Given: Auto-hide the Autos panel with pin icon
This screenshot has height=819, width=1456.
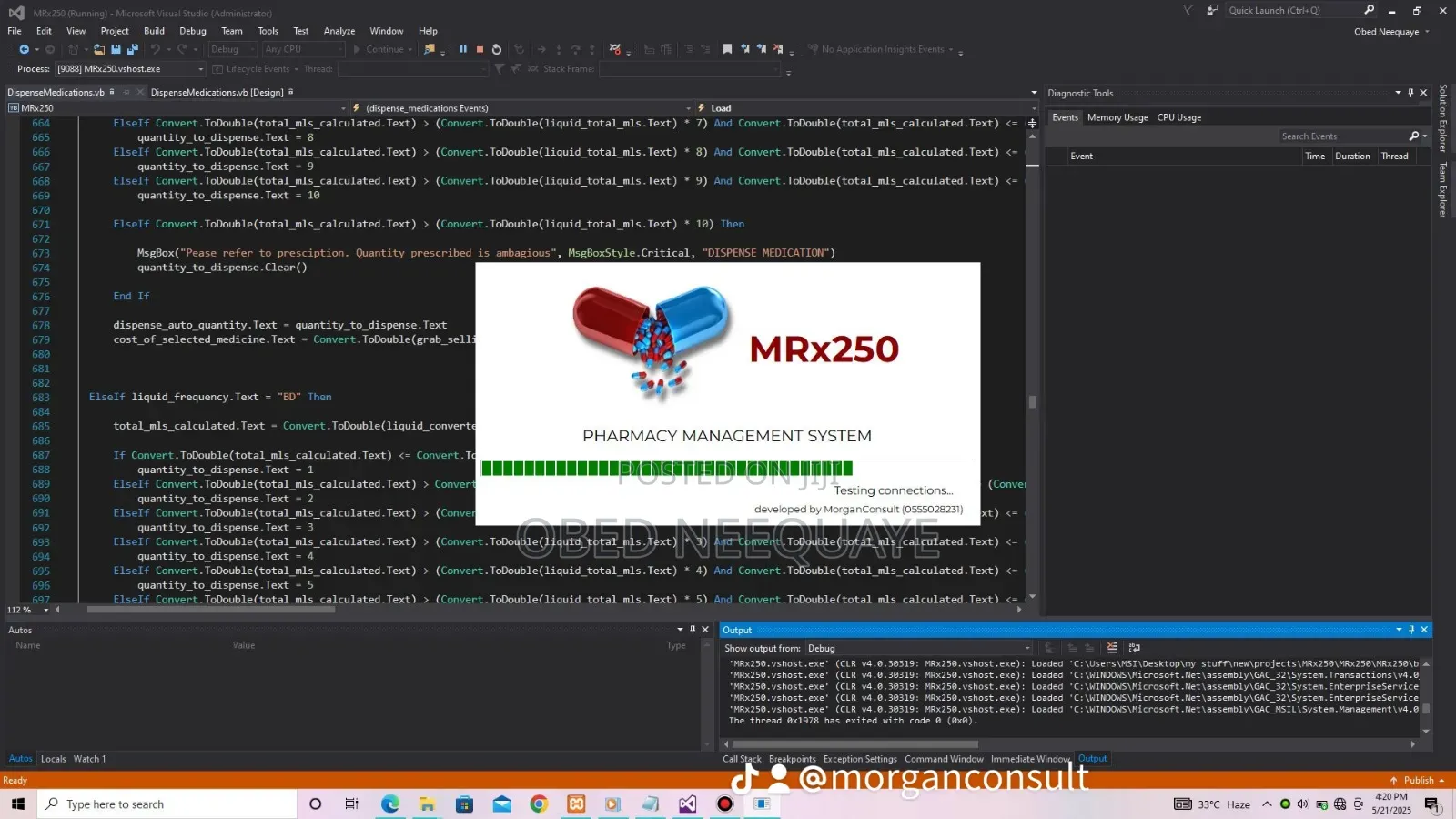Looking at the screenshot, I should tap(693, 630).
